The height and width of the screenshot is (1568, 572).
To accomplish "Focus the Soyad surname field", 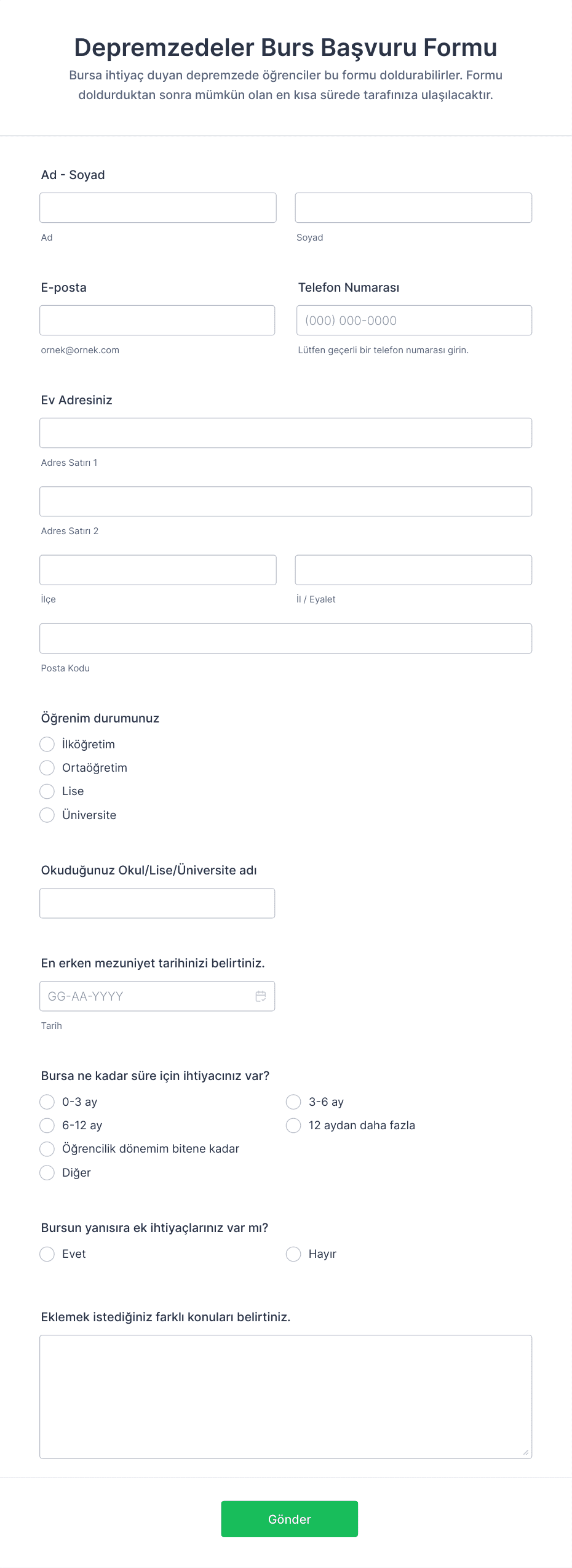I will coord(413,207).
